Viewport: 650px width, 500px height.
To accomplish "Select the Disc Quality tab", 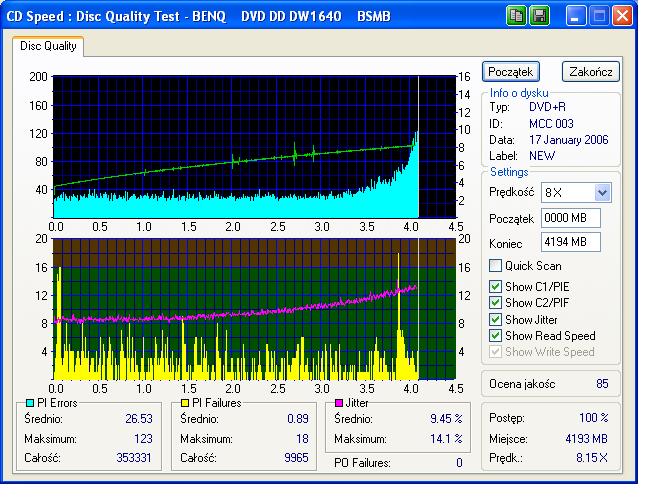I will pos(48,46).
